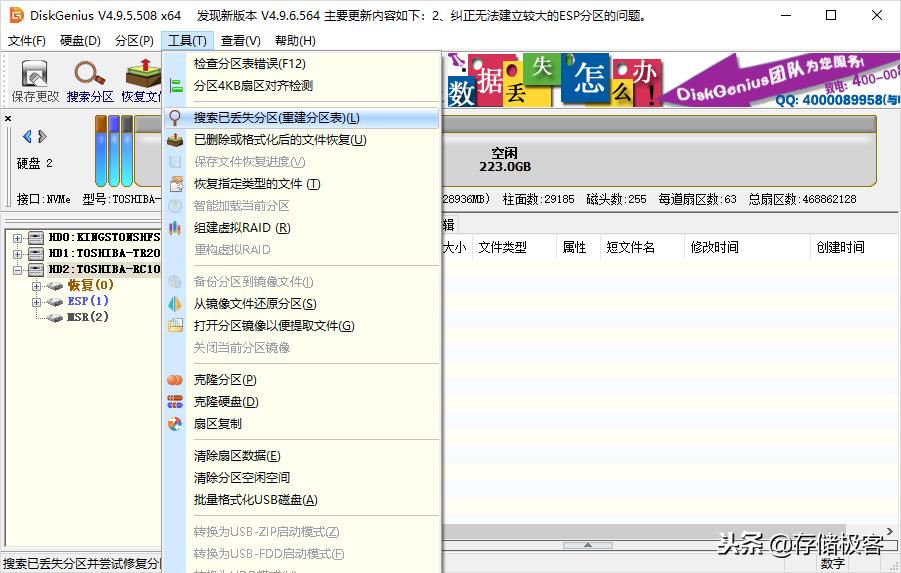Select ESP(1) partition in tree
The height and width of the screenshot is (573, 901).
[x=88, y=301]
